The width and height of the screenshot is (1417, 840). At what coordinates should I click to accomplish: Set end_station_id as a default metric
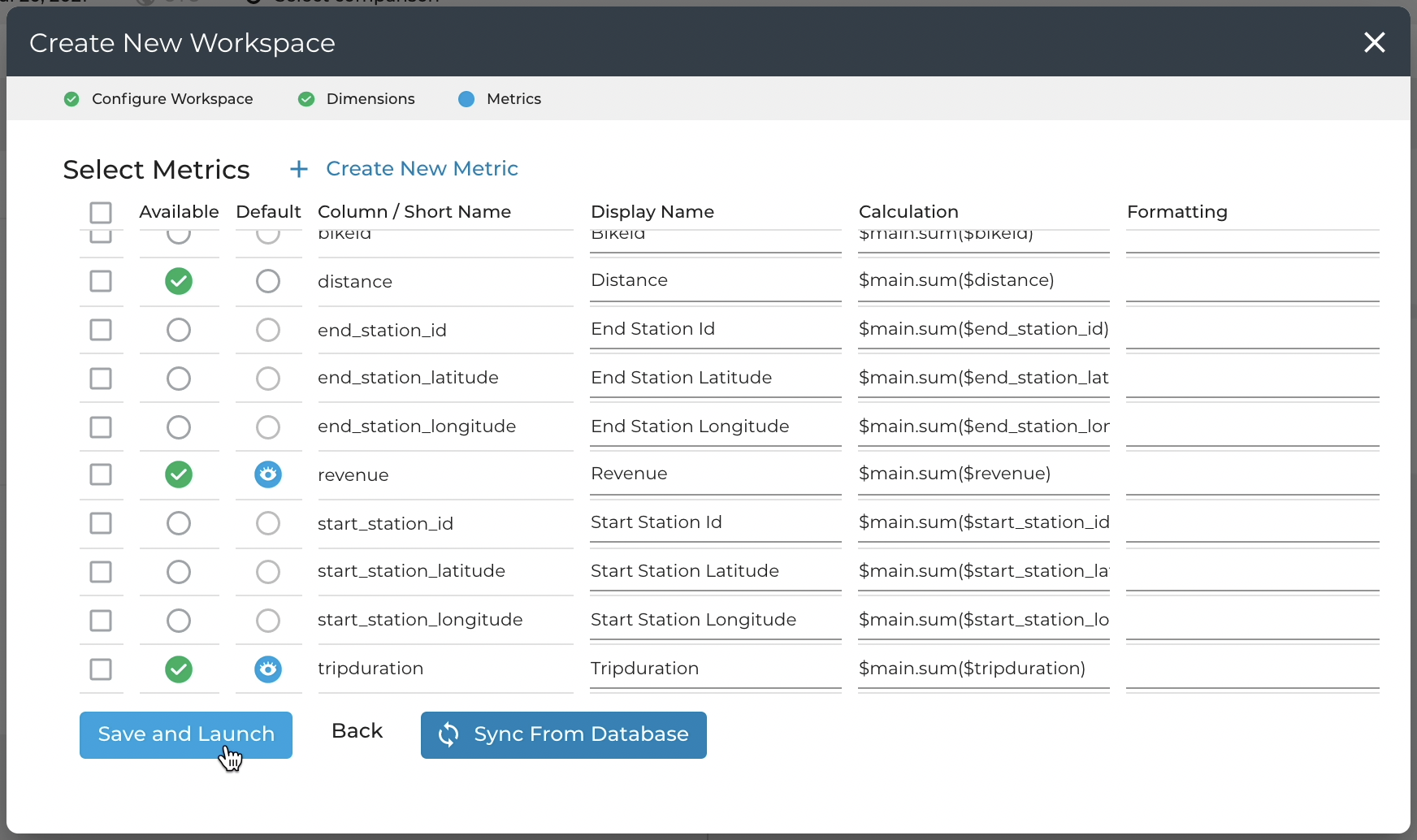[268, 330]
